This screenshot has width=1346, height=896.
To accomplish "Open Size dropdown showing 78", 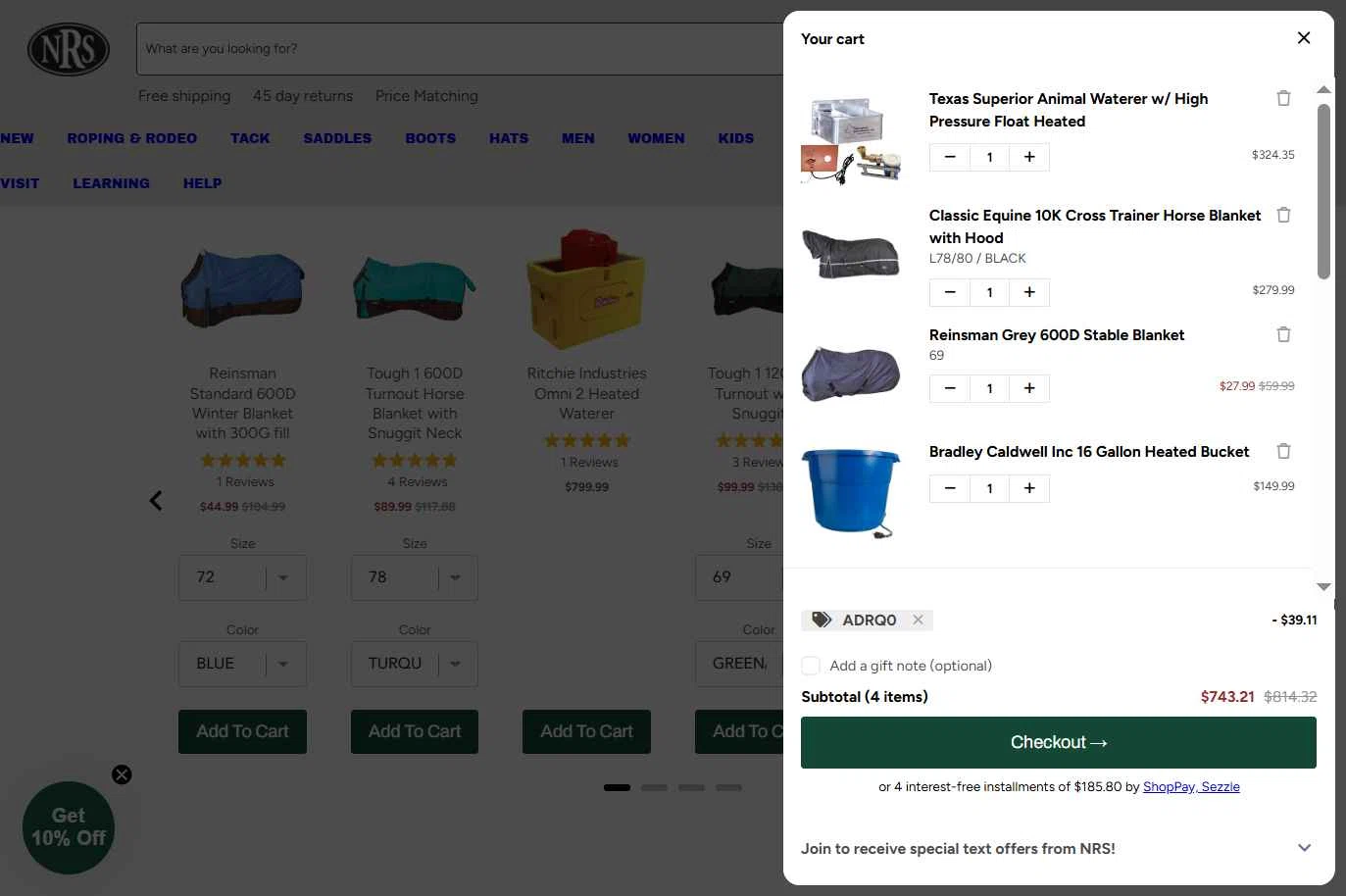I will click(415, 577).
